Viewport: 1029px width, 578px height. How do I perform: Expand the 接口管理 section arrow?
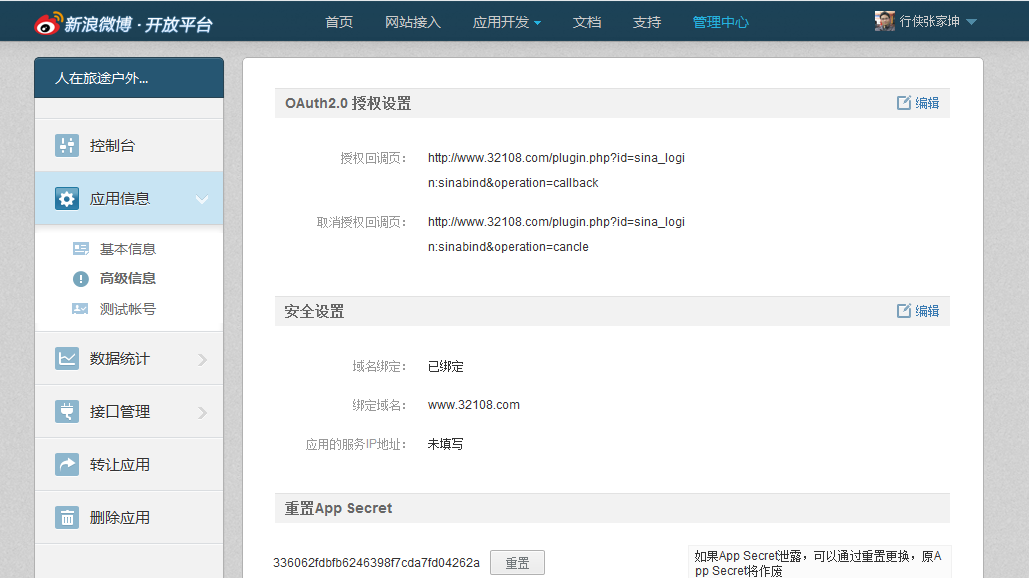pyautogui.click(x=202, y=412)
